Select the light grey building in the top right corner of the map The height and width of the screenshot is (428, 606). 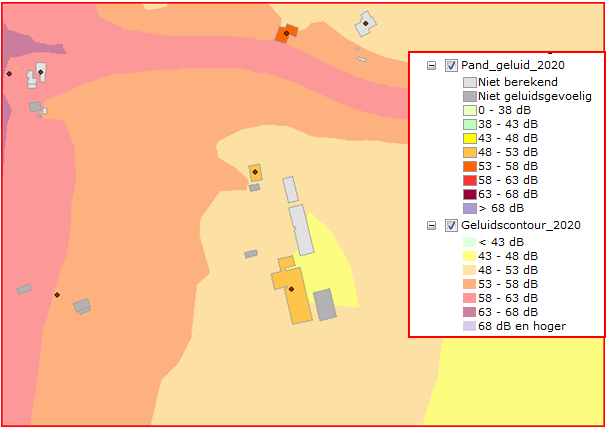tap(366, 24)
